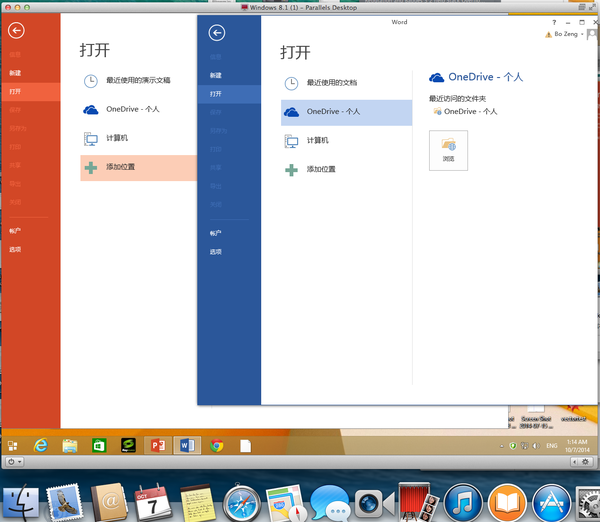Image resolution: width=600 pixels, height=522 pixels.
Task: Click the Windows Start button on taskbar
Action: (12, 446)
